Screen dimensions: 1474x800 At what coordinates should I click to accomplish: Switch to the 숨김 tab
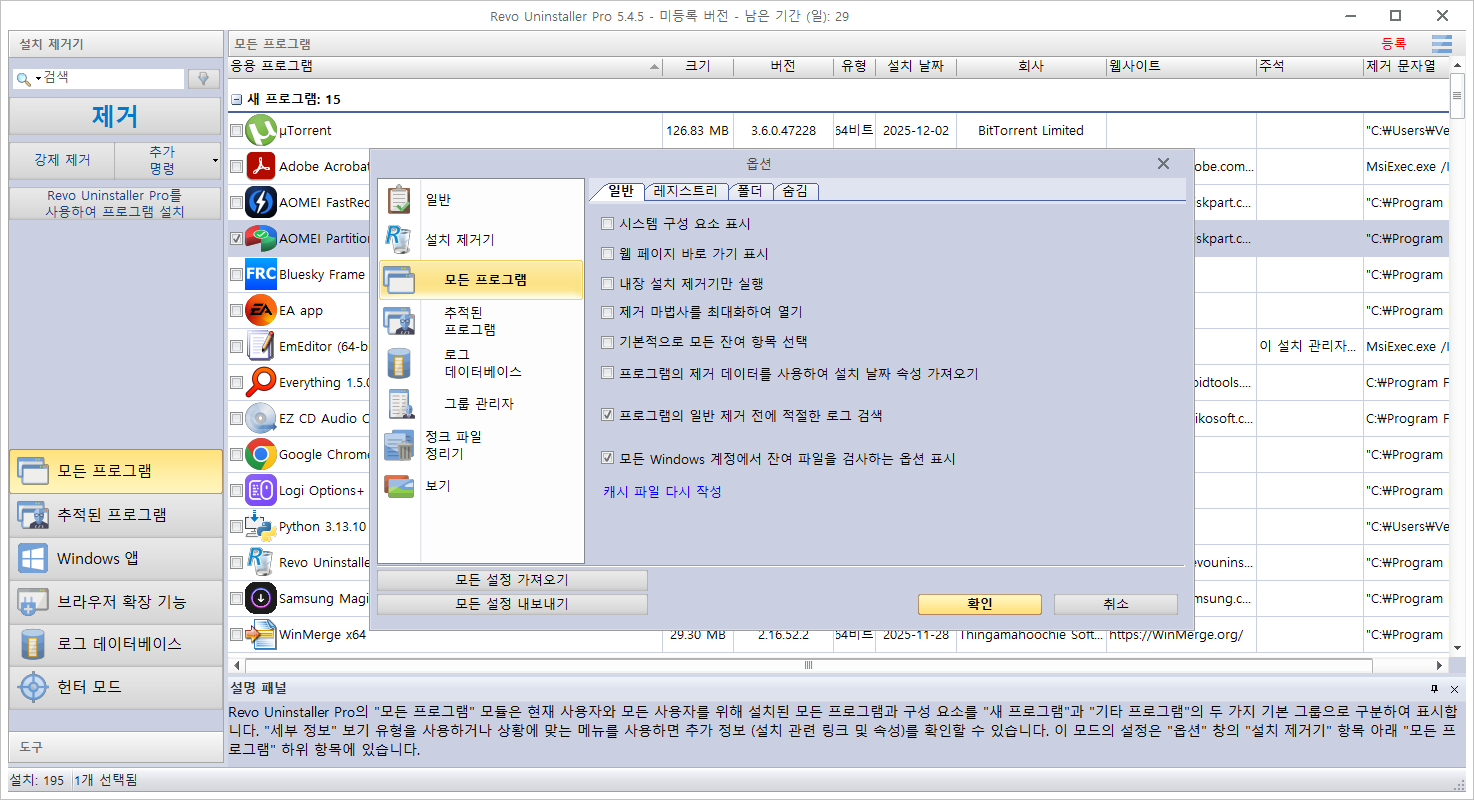(796, 191)
